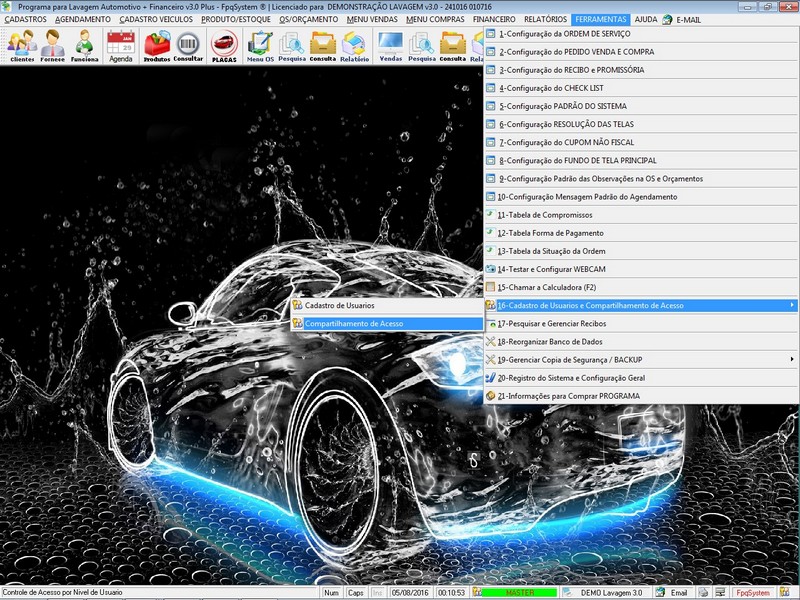800x600 pixels.
Task: Click the FpqSystem label in status bar
Action: point(752,593)
